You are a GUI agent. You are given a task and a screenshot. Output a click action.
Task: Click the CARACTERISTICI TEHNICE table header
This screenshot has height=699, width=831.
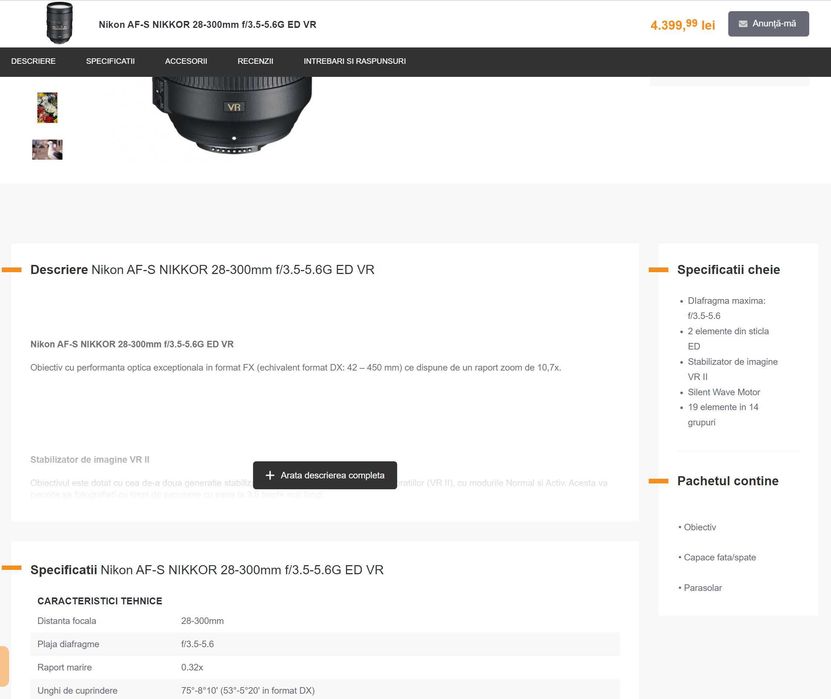[x=100, y=601]
